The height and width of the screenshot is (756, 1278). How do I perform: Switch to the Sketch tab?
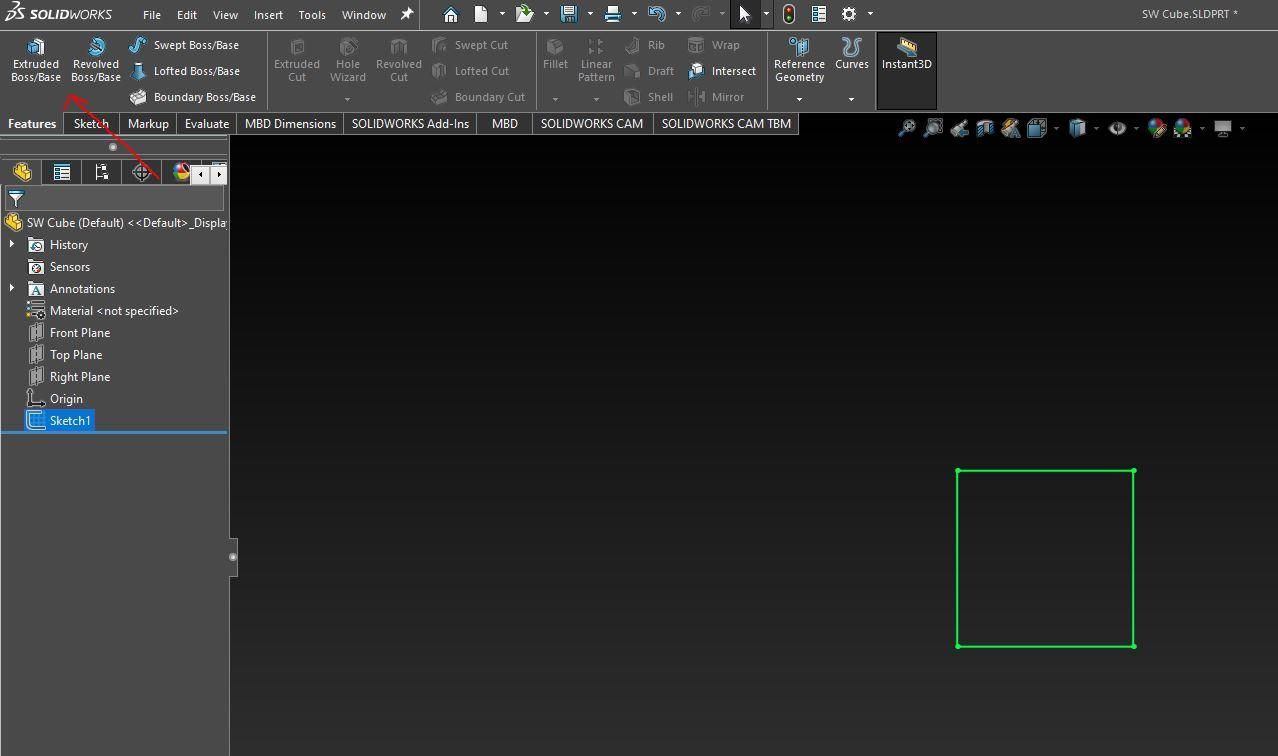coord(90,123)
